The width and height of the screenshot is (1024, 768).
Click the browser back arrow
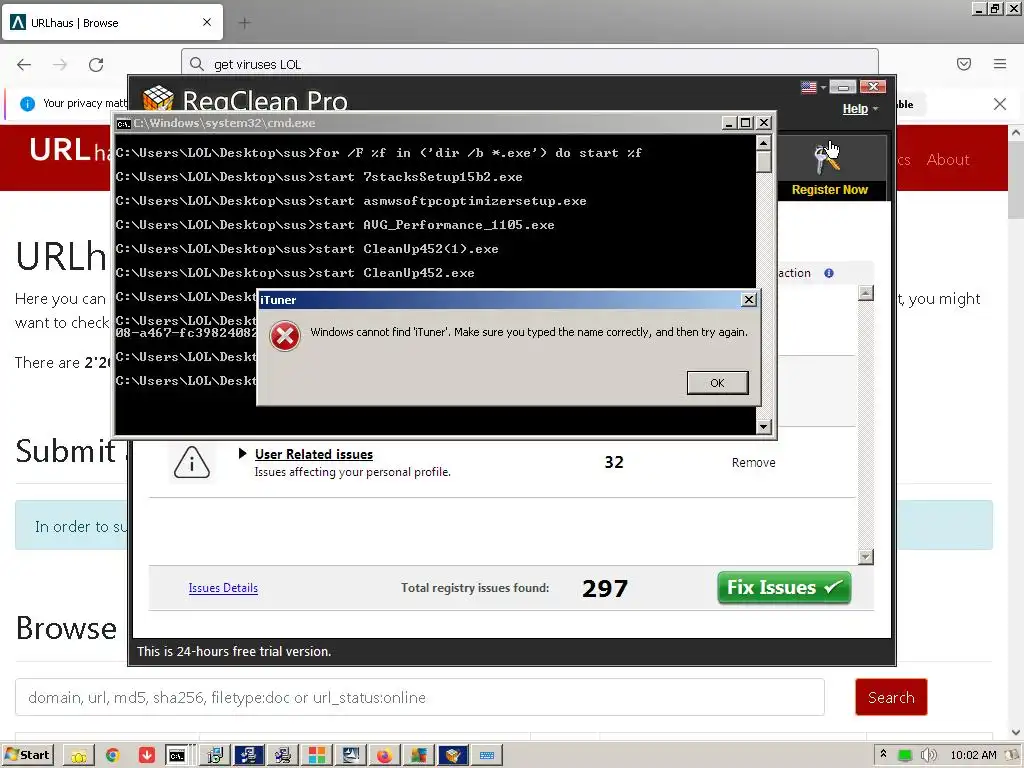(x=24, y=64)
